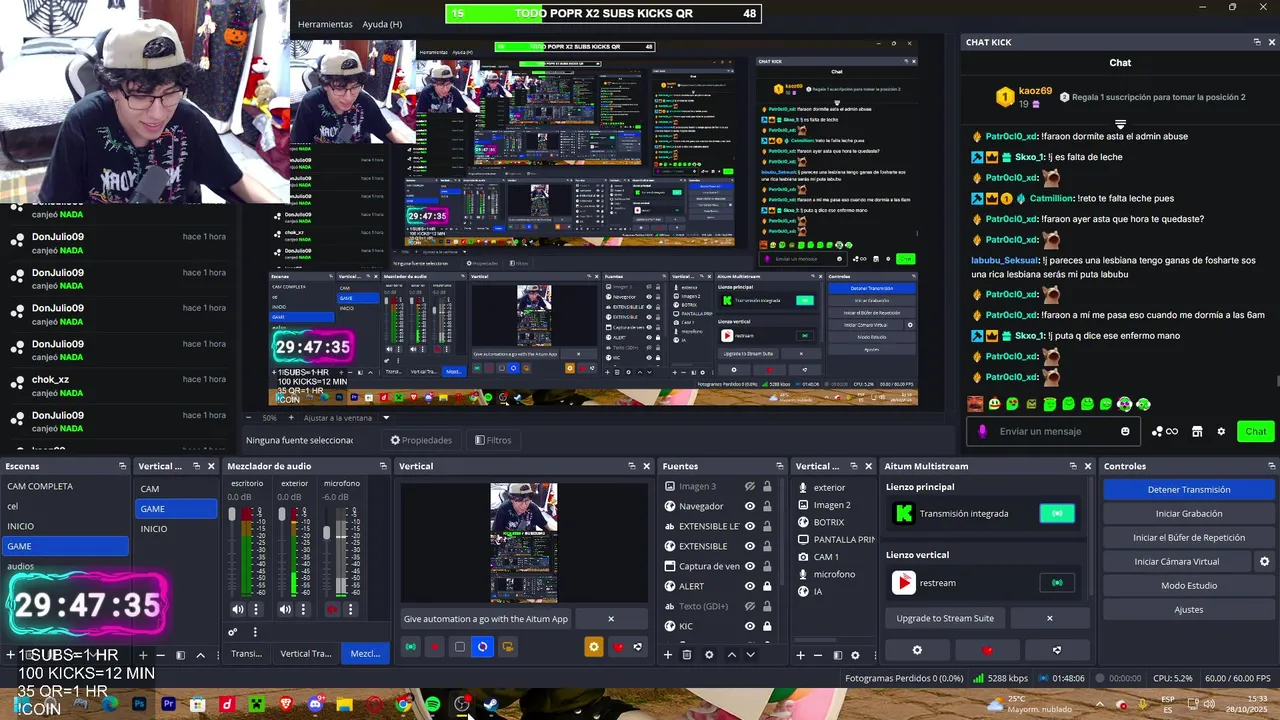Open audio mixer advanced properties gears
This screenshot has height=720, width=1280.
tap(233, 632)
